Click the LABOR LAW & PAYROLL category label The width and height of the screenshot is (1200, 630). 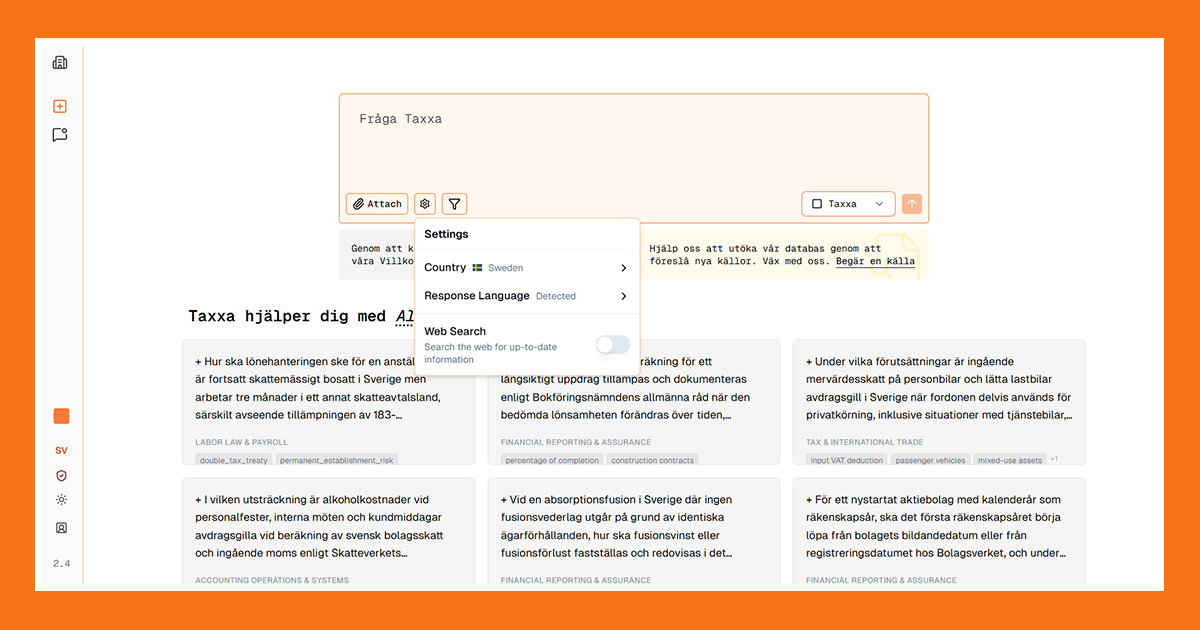click(241, 442)
